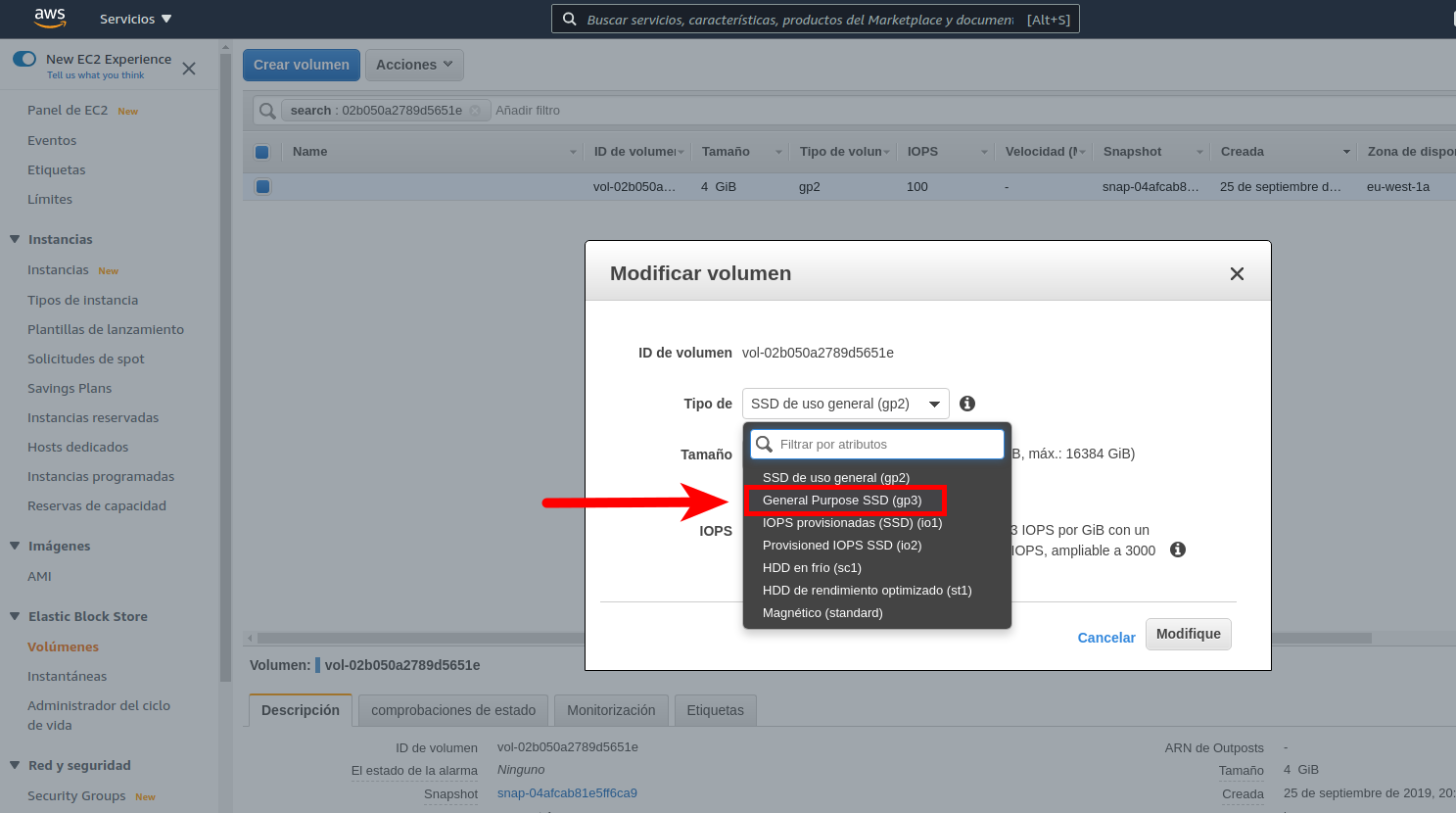This screenshot has width=1456, height=813.
Task: Check the select-all checkbox in table header
Action: tap(261, 152)
